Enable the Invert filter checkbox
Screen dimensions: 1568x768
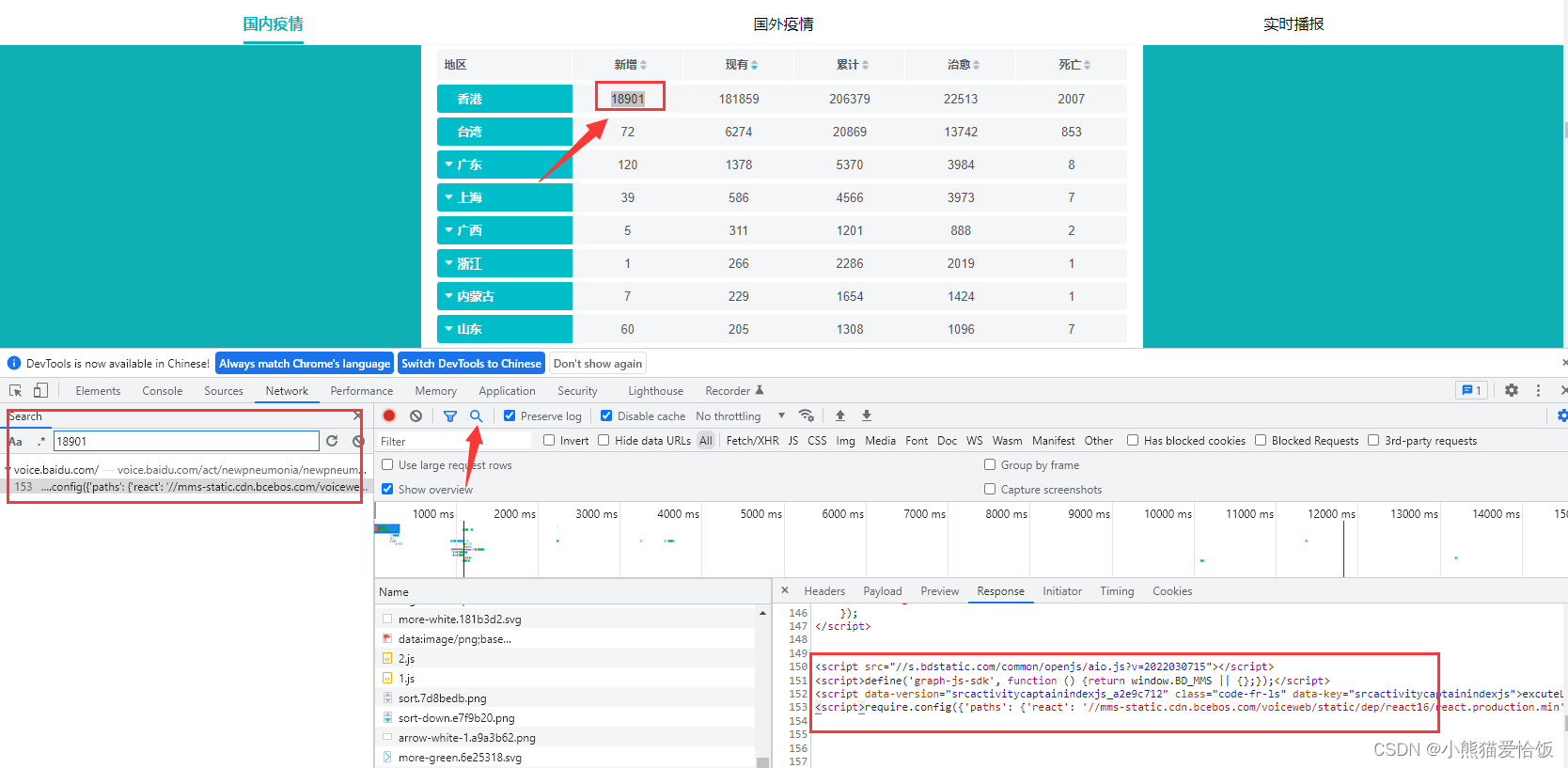549,440
